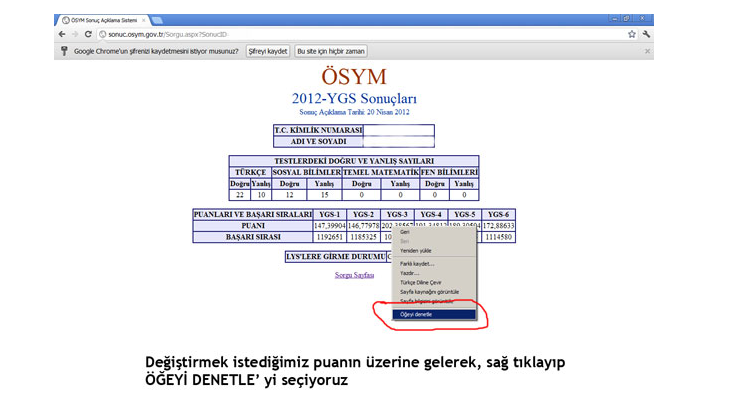Click the 2012-YGS Sonuçları title

tap(354, 99)
